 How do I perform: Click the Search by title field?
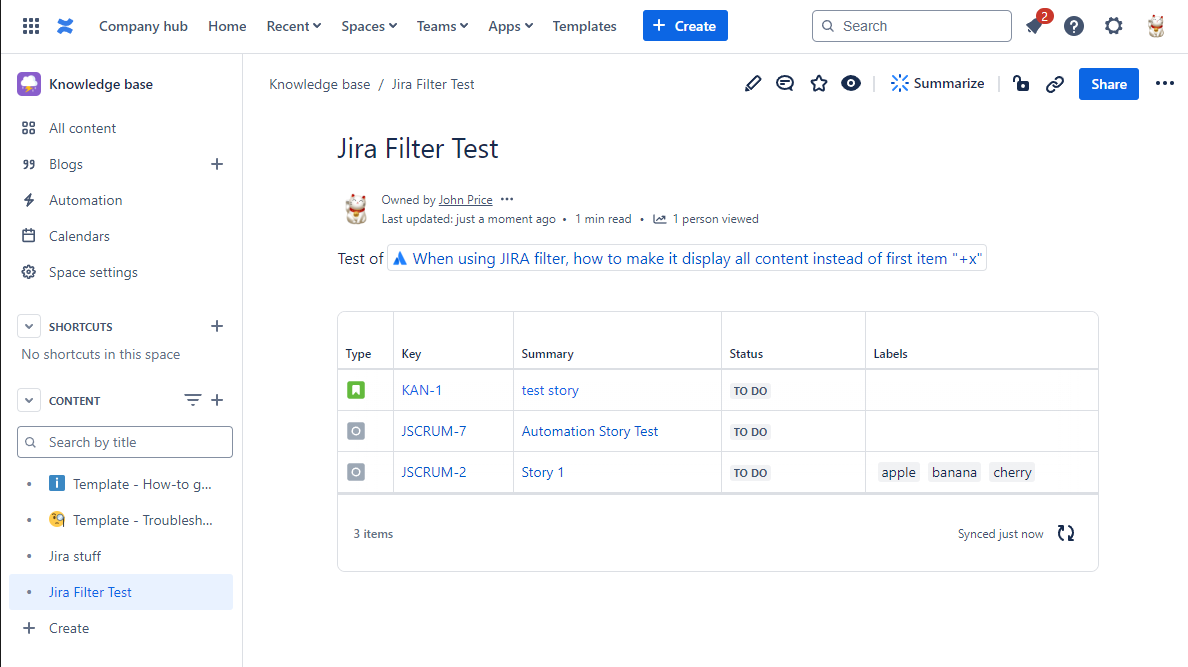click(x=124, y=441)
